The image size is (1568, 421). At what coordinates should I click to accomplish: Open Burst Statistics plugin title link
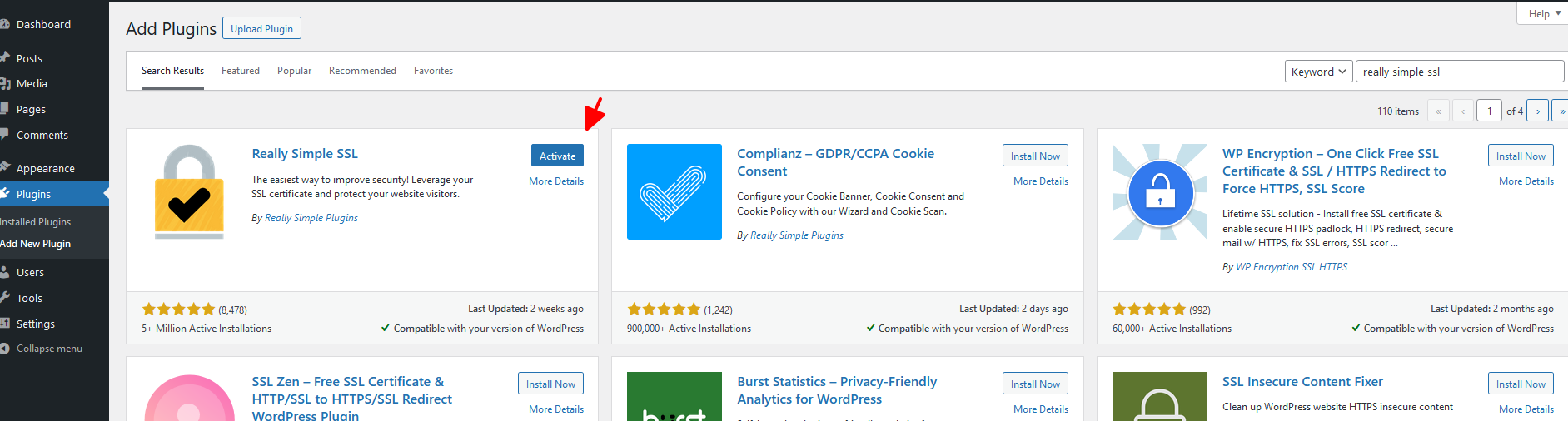tap(837, 390)
